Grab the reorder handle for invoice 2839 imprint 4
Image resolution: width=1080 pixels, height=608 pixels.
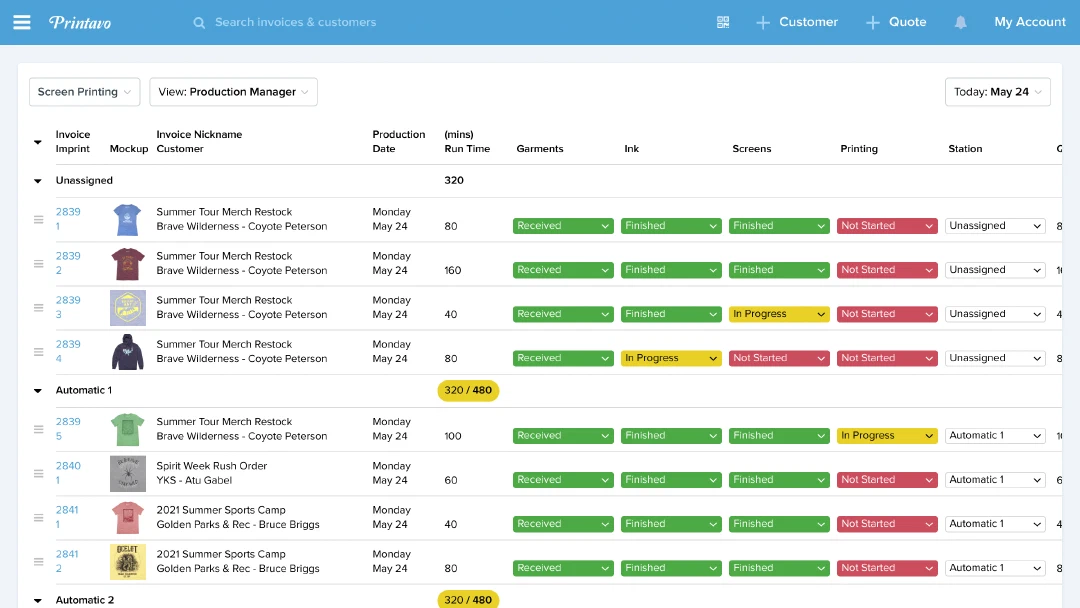coord(39,352)
